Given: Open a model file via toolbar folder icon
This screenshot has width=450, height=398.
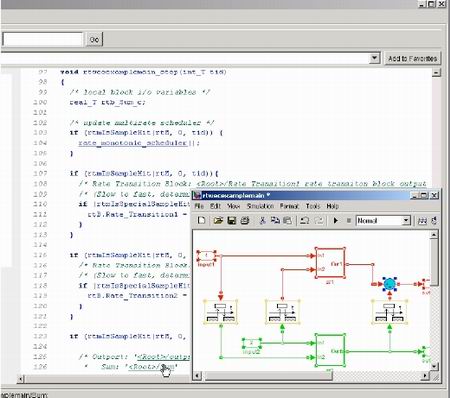Looking at the screenshot, I should (218, 220).
